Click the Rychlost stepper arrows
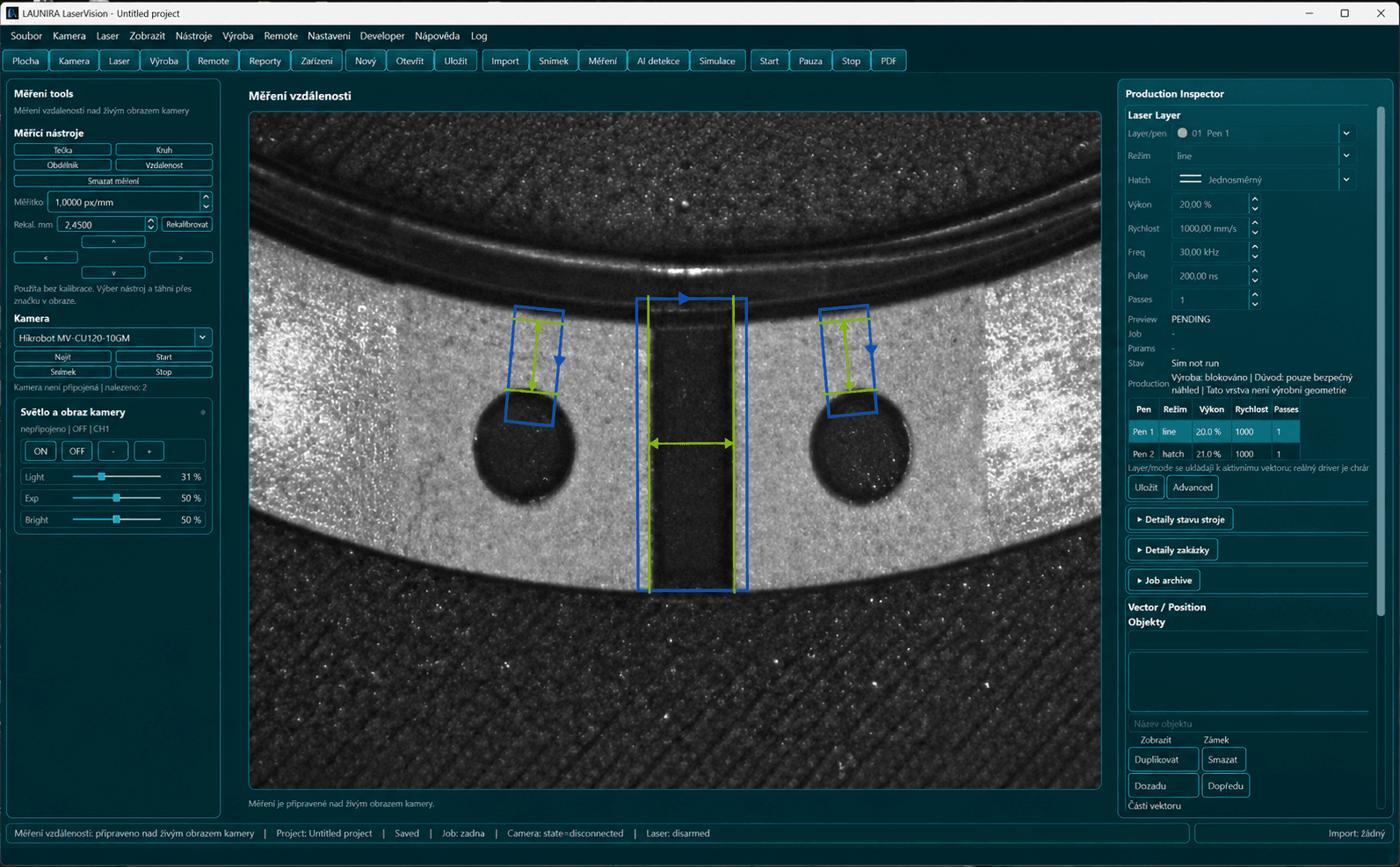 (1254, 228)
